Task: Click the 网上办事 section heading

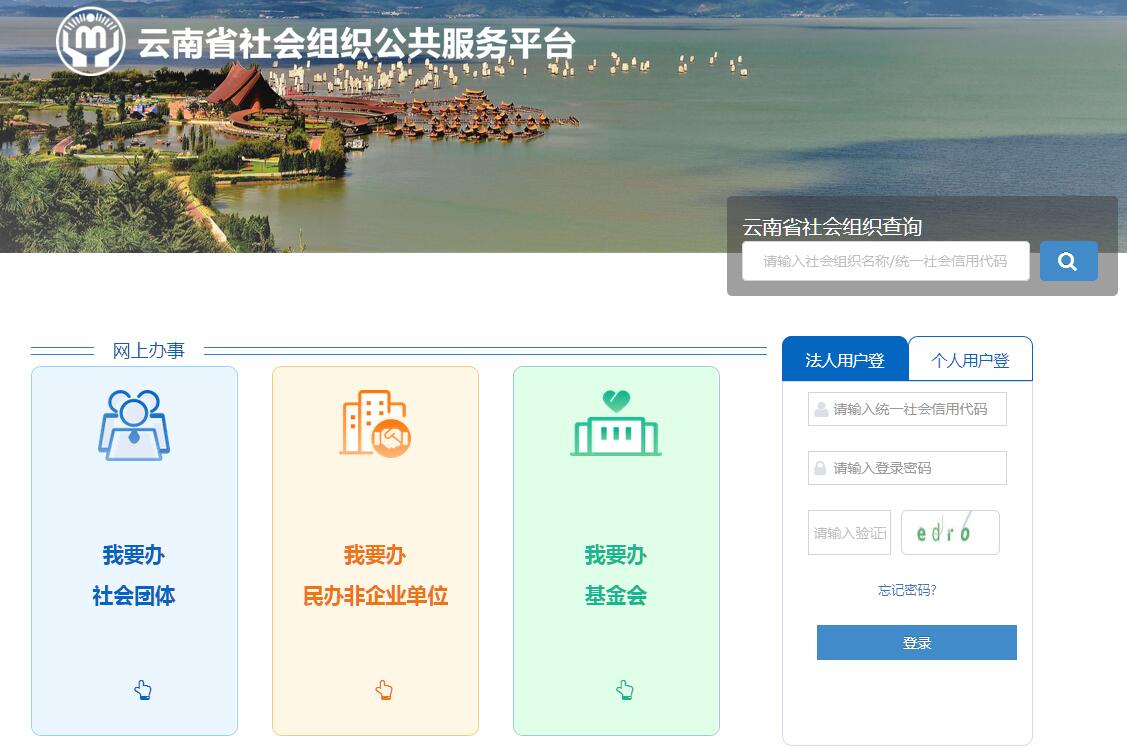Action: click(x=149, y=351)
